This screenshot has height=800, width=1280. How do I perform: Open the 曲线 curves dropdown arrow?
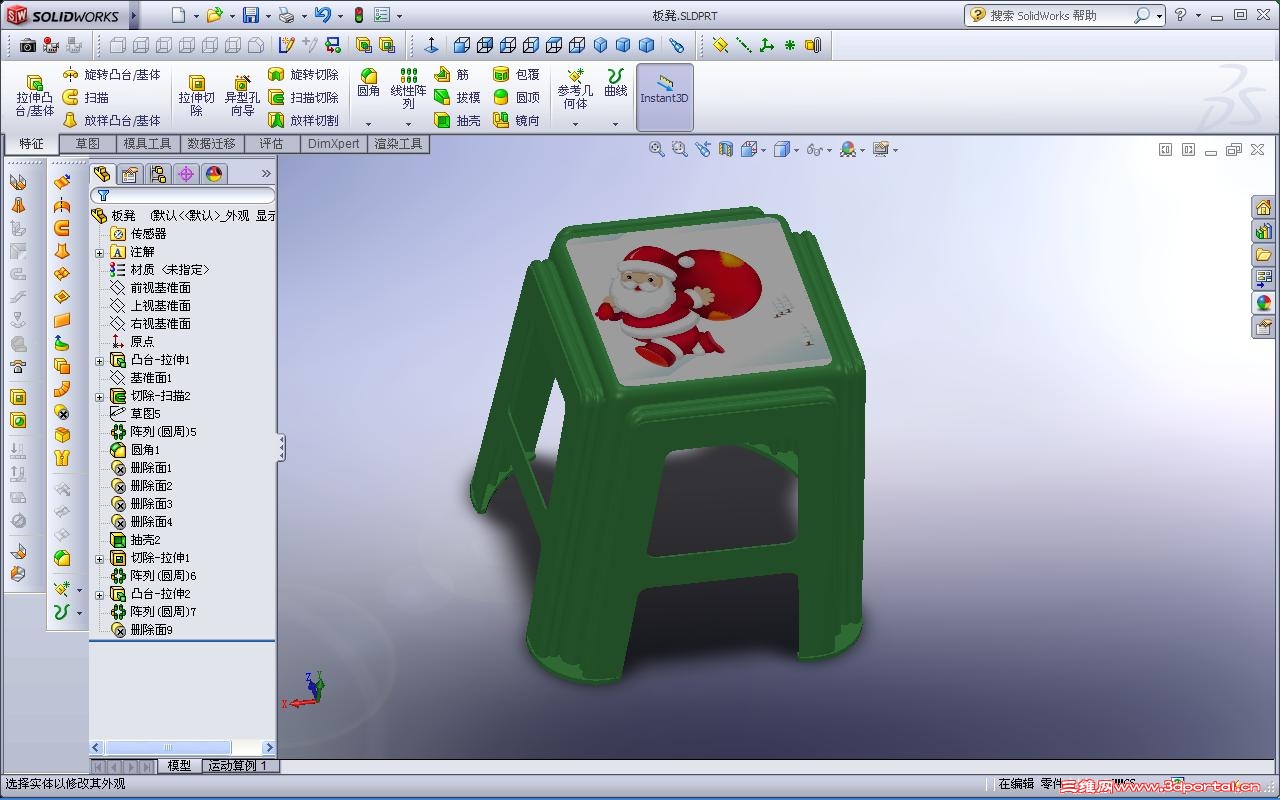pyautogui.click(x=615, y=125)
